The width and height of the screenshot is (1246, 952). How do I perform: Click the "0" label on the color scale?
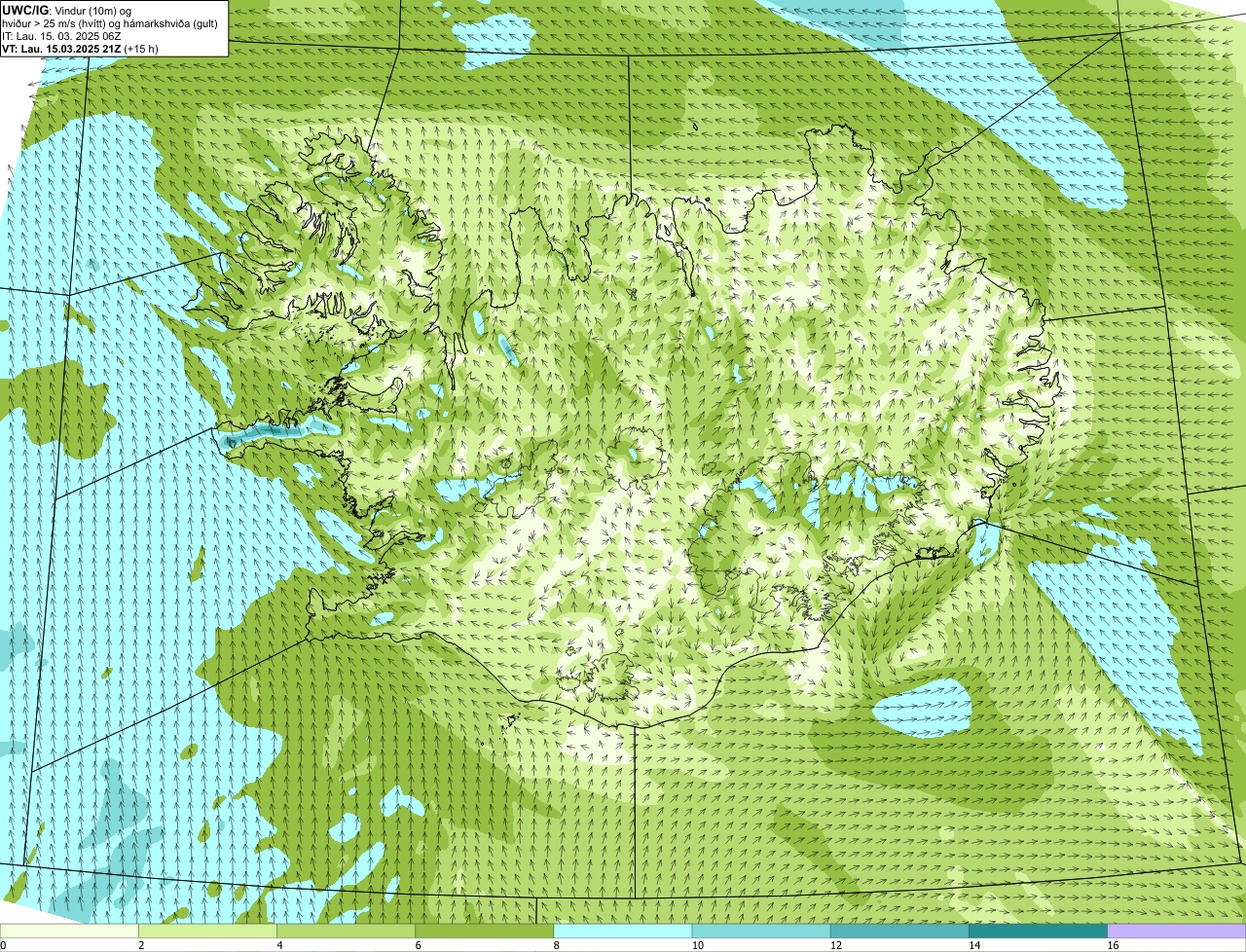tap(3, 945)
